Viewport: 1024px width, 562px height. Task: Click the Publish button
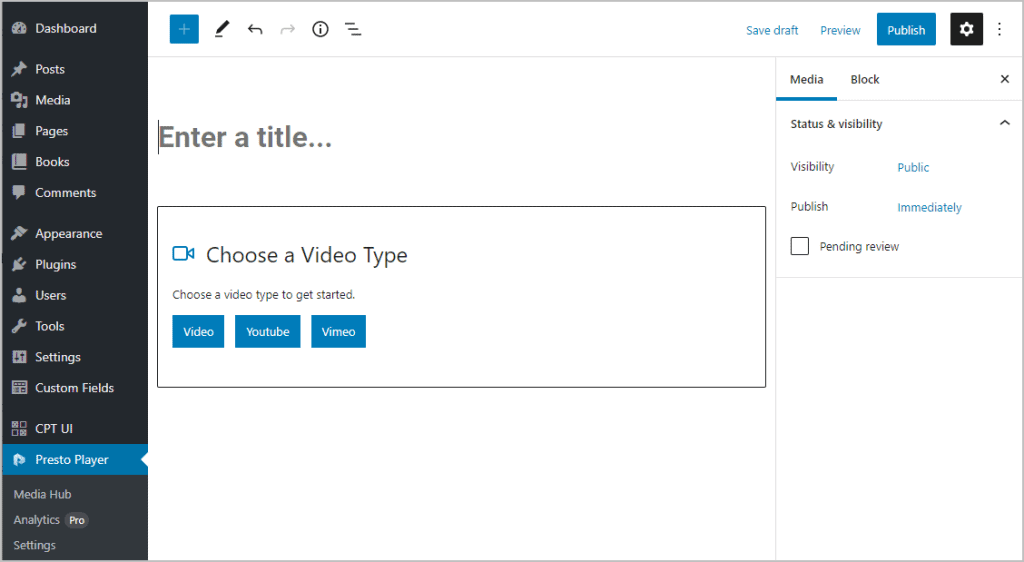click(x=906, y=29)
